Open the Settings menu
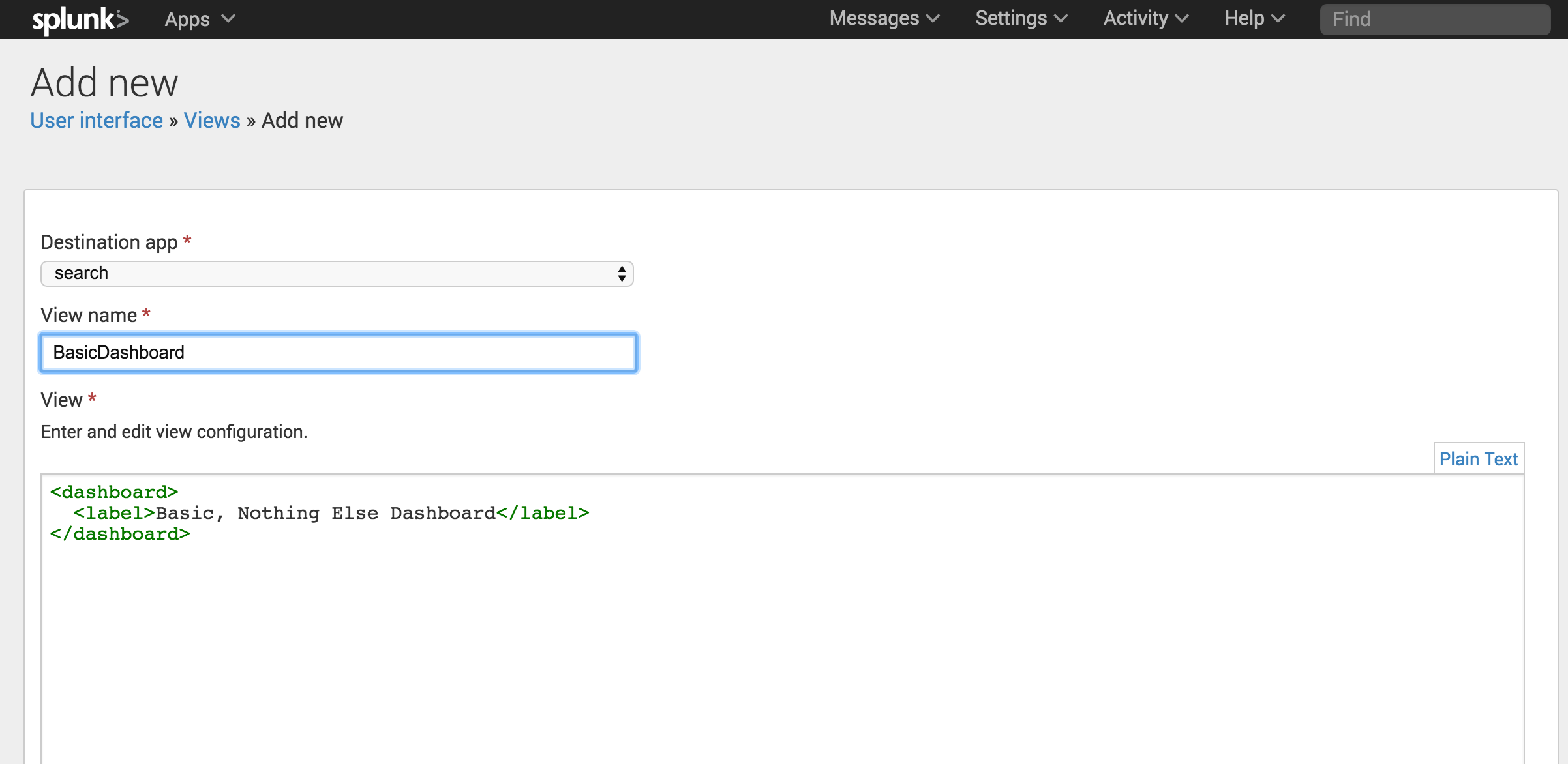Viewport: 1568px width, 764px height. tap(1011, 18)
